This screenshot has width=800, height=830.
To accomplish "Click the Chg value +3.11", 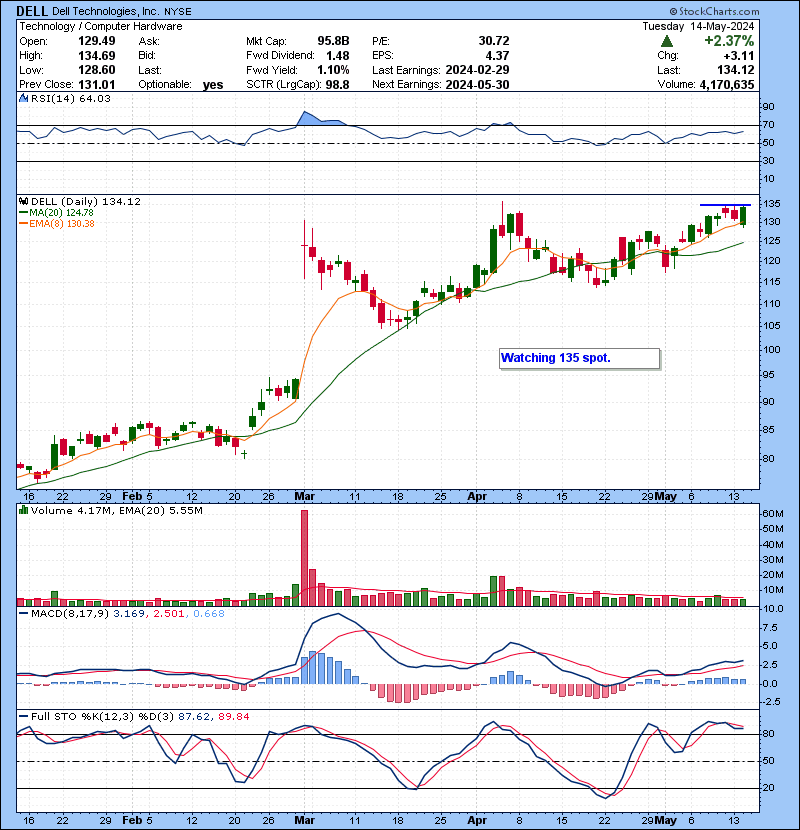I will (740, 56).
